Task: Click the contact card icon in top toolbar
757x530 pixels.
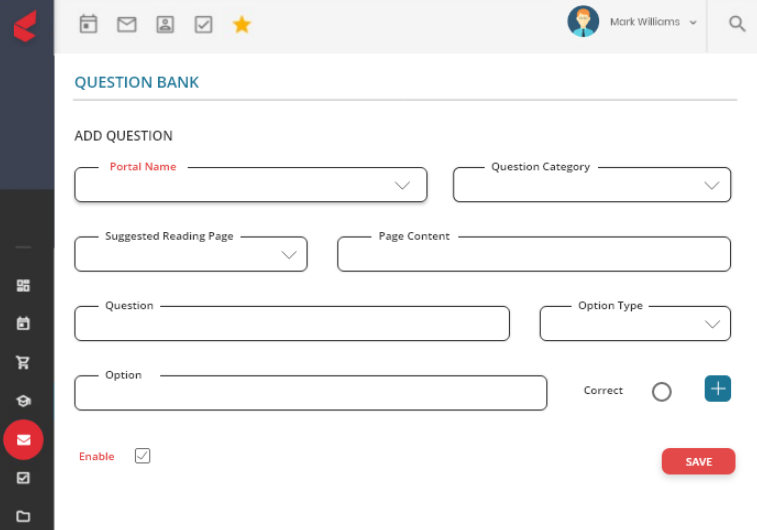Action: point(165,24)
